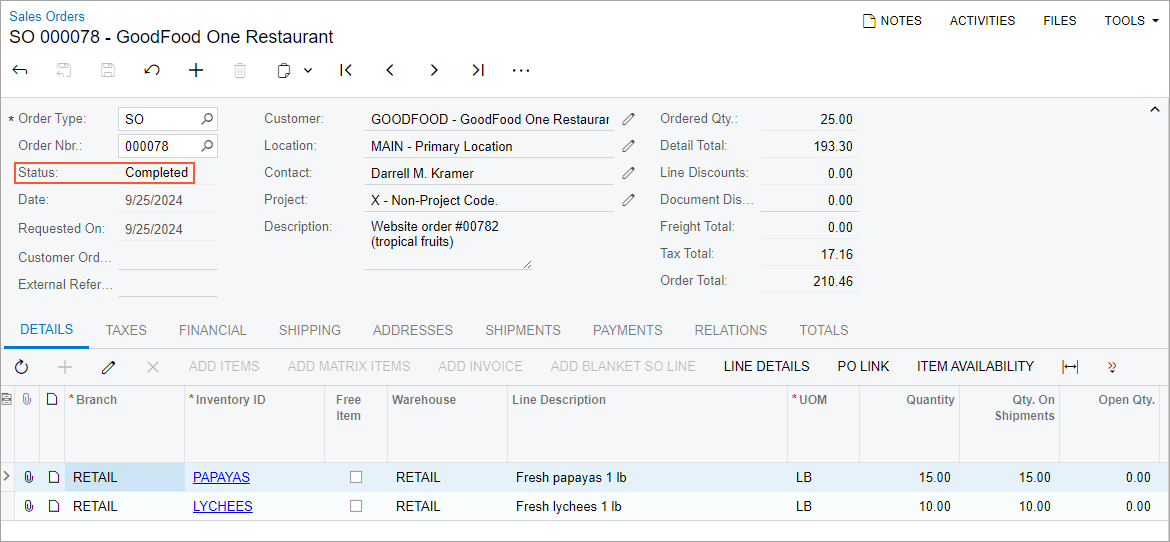This screenshot has width=1170, height=542.
Task: Open the Order Type lookup search
Action: click(207, 119)
